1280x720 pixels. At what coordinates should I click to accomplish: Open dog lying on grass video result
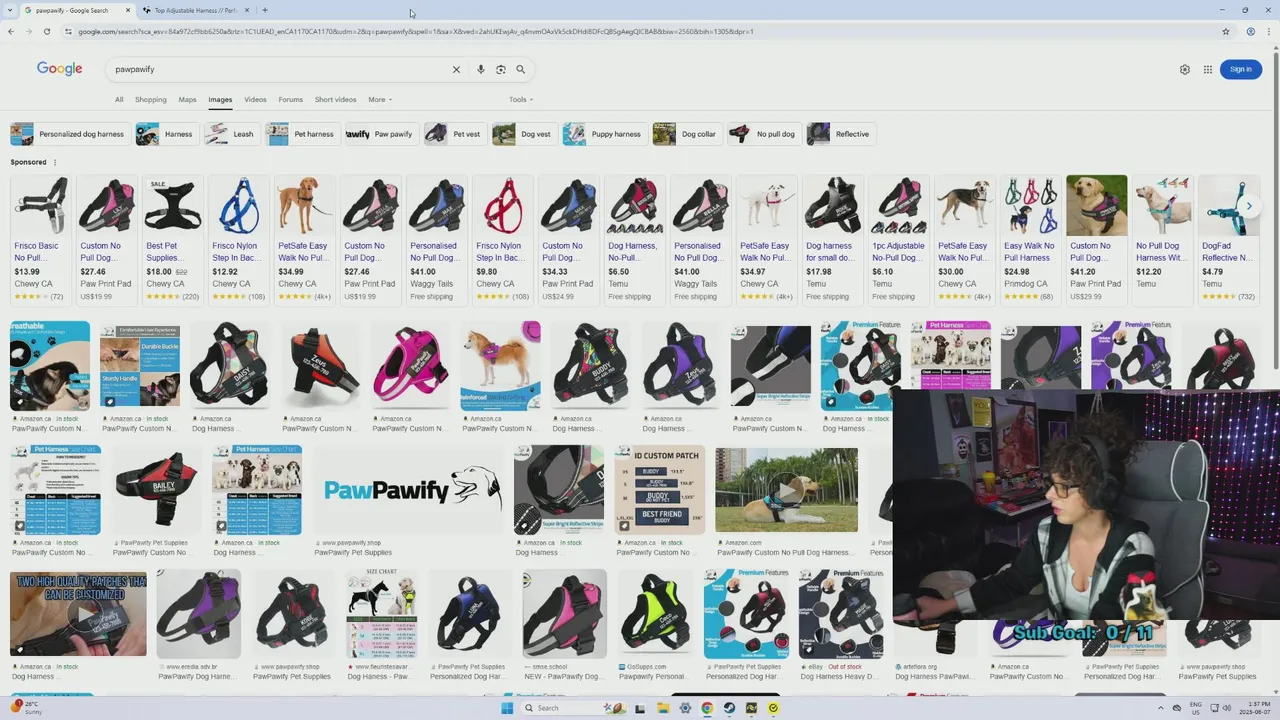(x=787, y=490)
